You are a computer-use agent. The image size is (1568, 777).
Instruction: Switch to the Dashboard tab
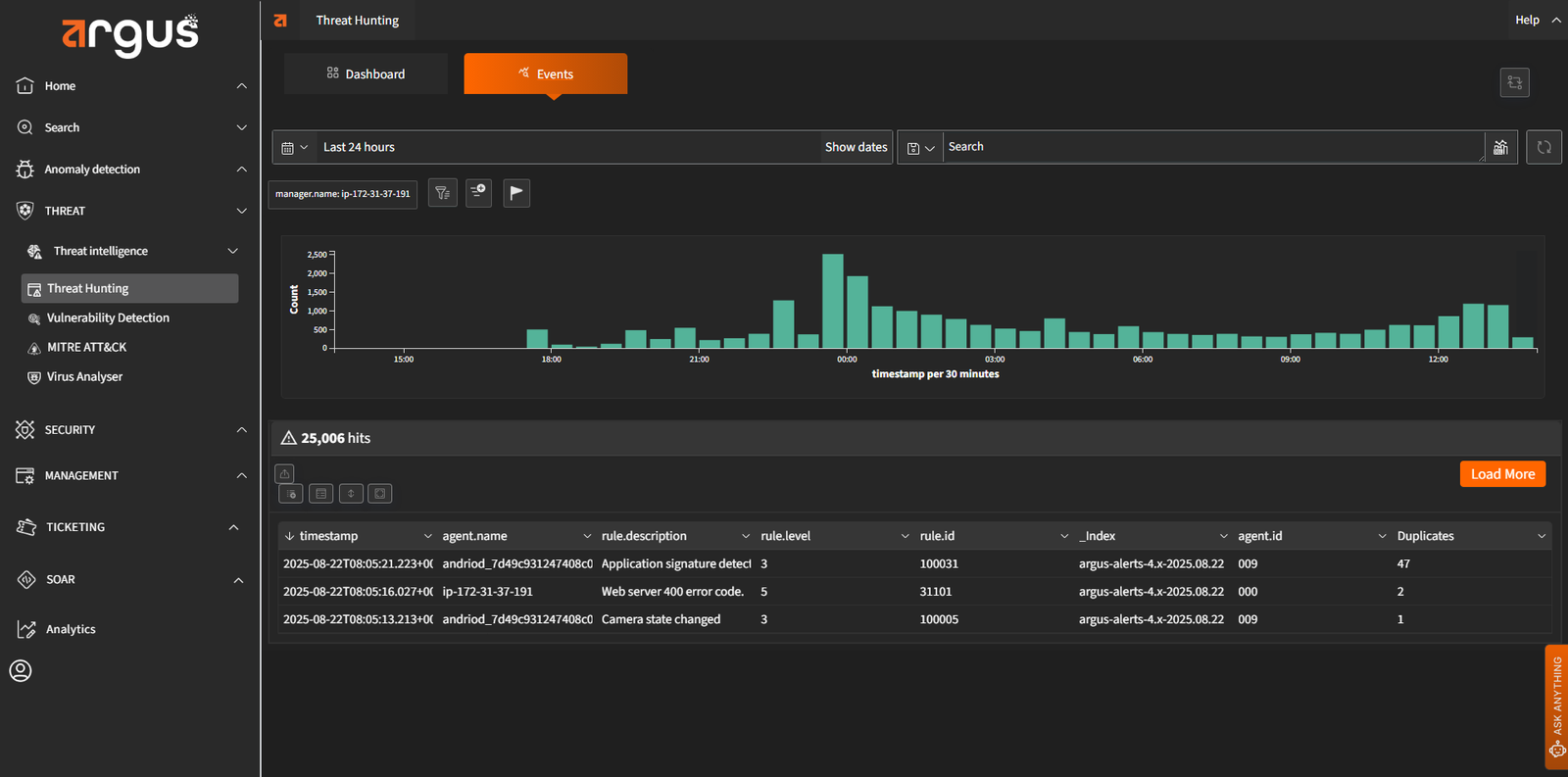[366, 74]
